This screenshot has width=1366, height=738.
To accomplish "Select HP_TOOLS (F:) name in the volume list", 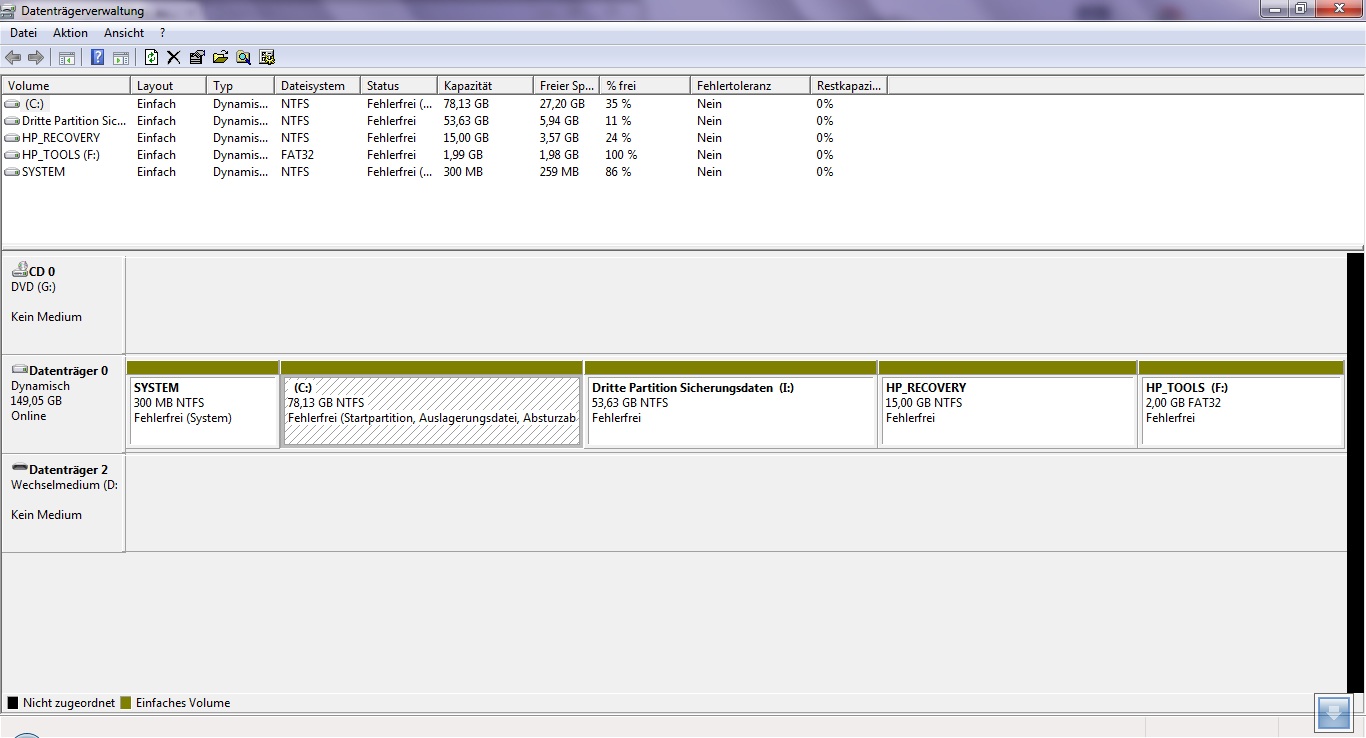I will (x=61, y=155).
